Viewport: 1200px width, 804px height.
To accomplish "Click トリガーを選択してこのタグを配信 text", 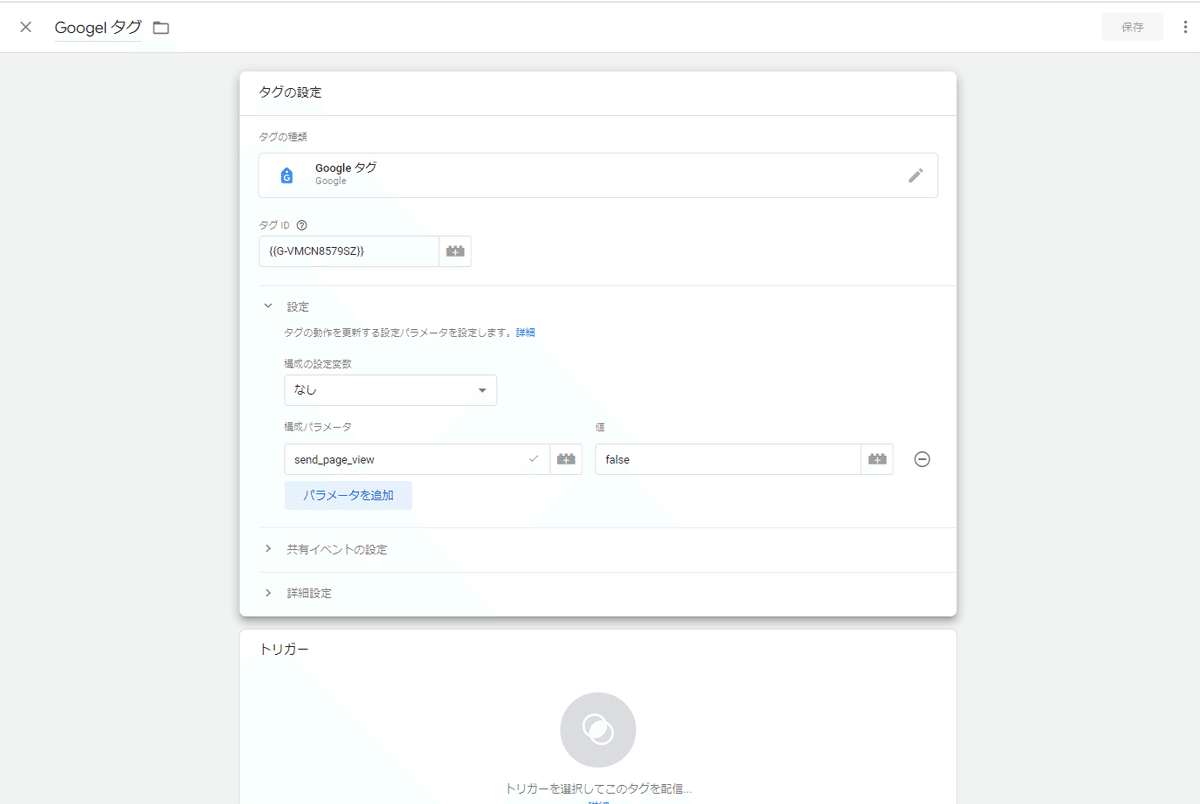I will 598,789.
